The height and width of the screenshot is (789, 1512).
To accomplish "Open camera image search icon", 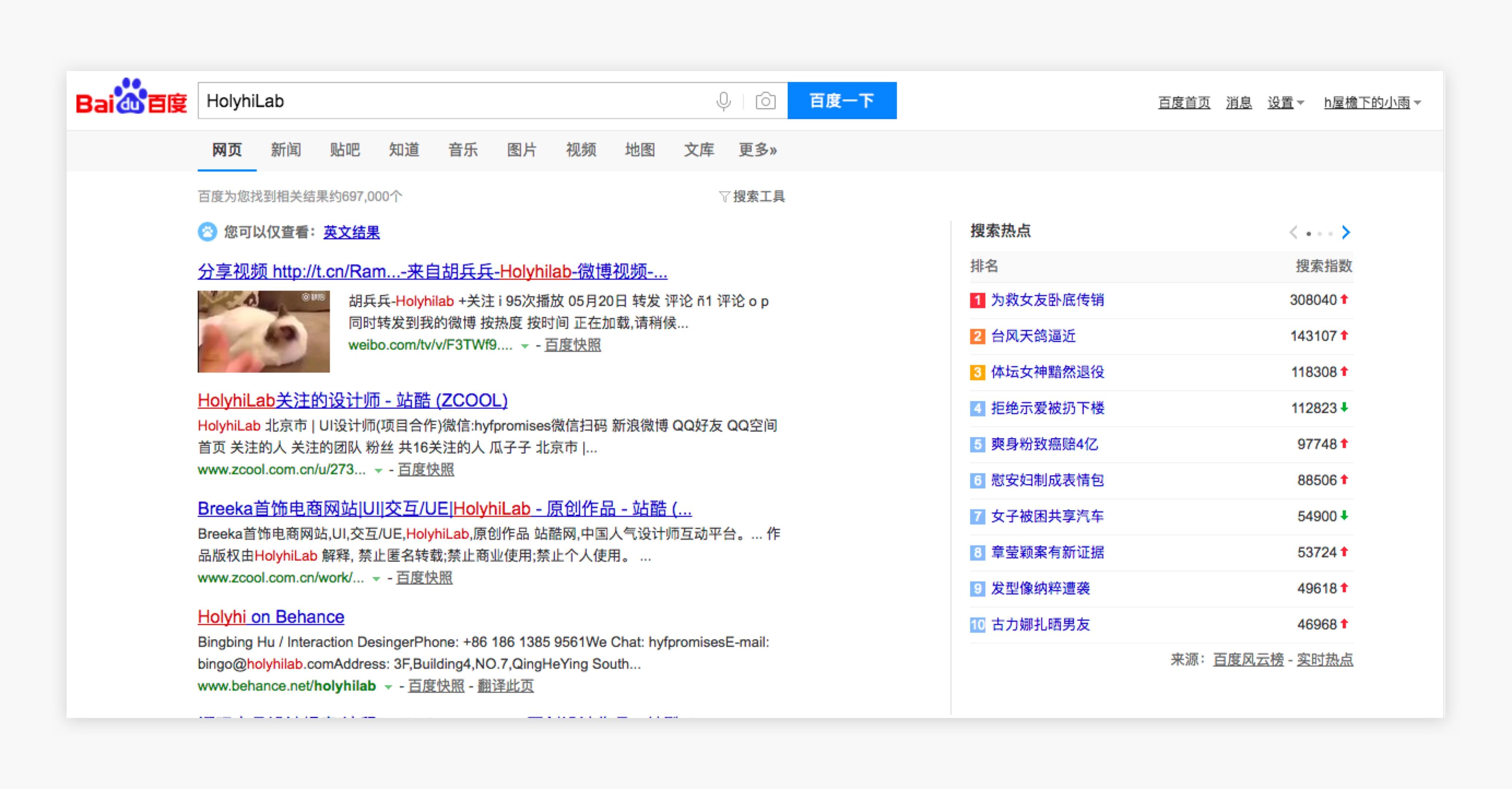I will coord(765,101).
